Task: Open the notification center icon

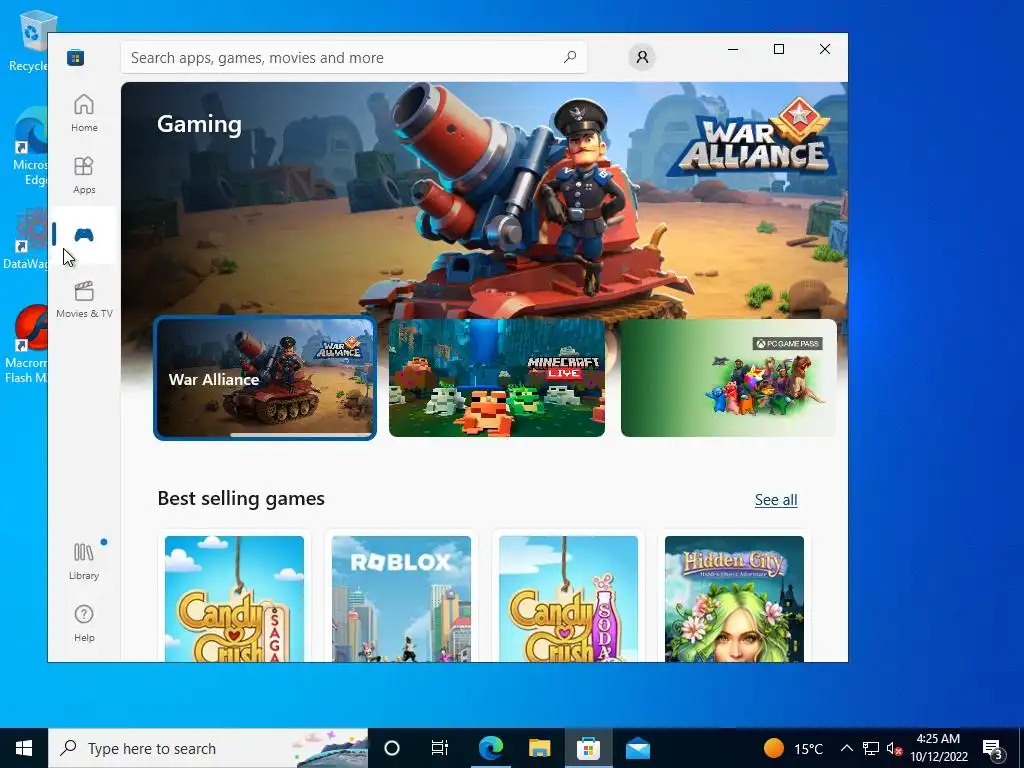Action: coord(993,748)
